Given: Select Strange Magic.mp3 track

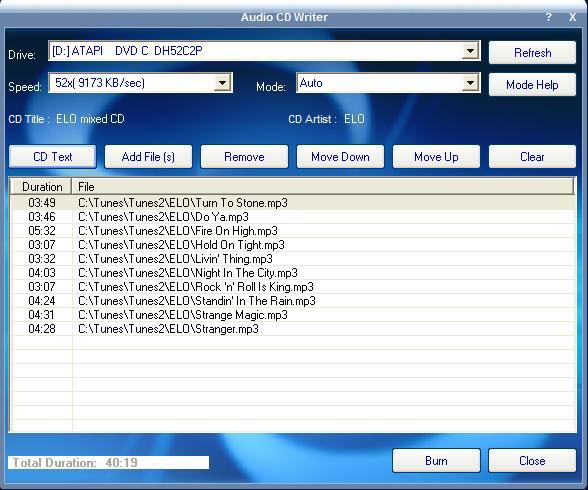Looking at the screenshot, I should pyautogui.click(x=293, y=315).
